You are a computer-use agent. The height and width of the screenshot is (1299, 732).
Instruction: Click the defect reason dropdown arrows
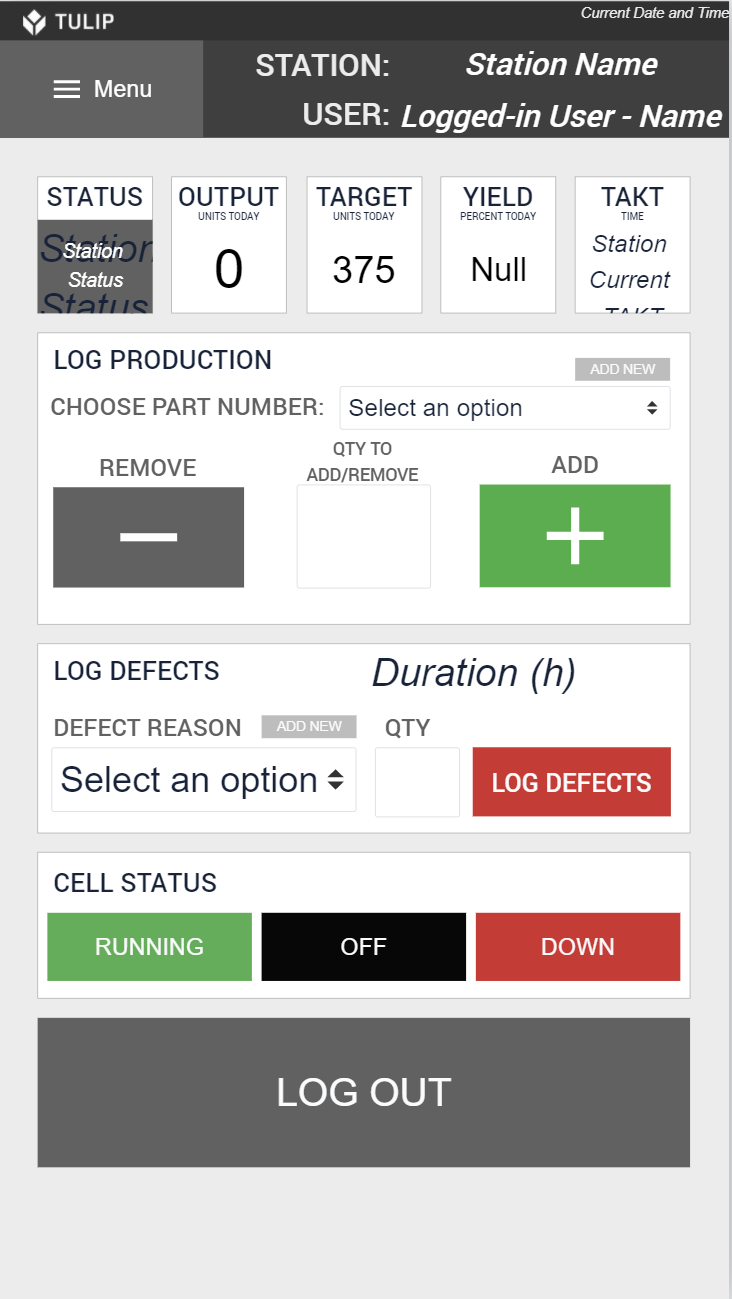tap(336, 779)
